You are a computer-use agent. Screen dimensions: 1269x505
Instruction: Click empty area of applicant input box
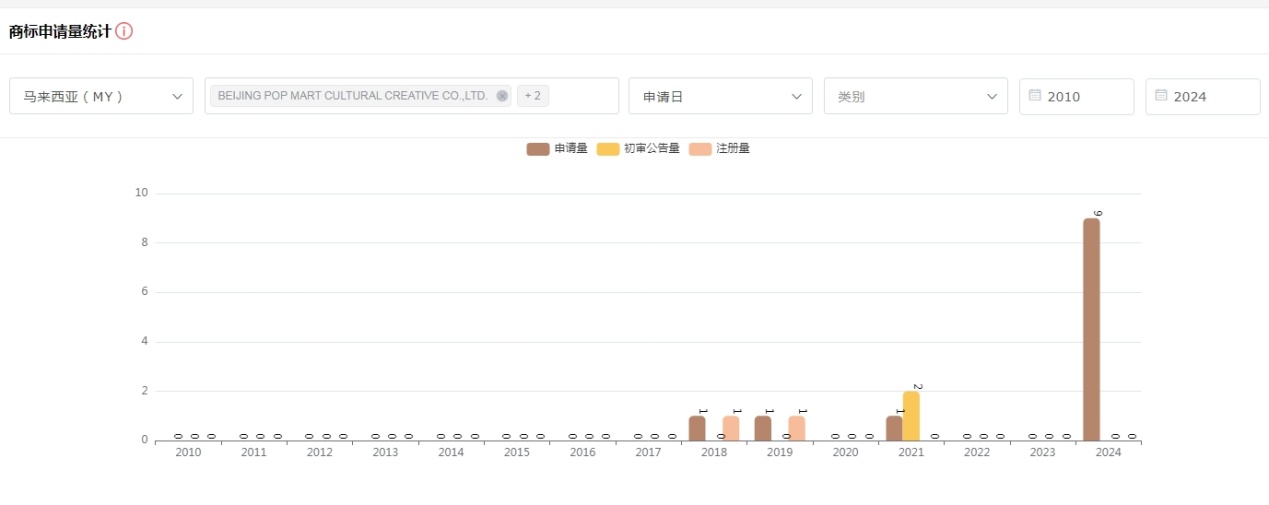tap(583, 96)
